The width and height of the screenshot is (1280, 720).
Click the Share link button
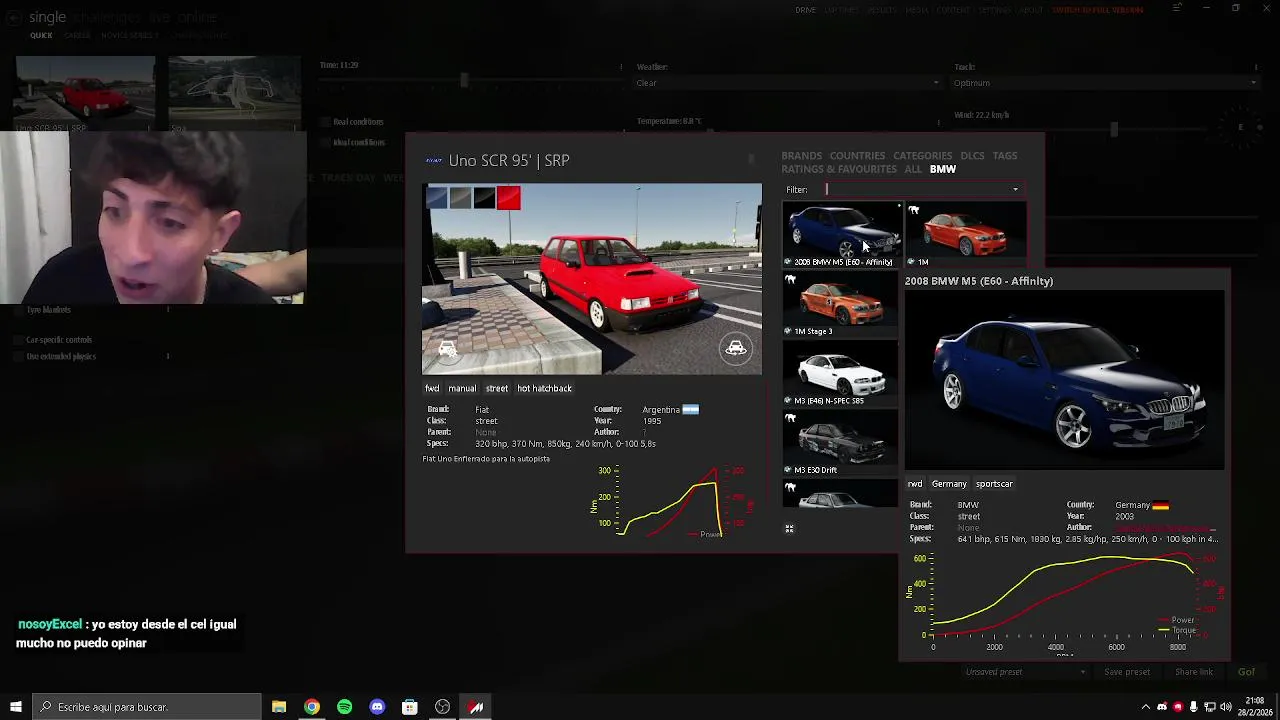[x=1194, y=672]
